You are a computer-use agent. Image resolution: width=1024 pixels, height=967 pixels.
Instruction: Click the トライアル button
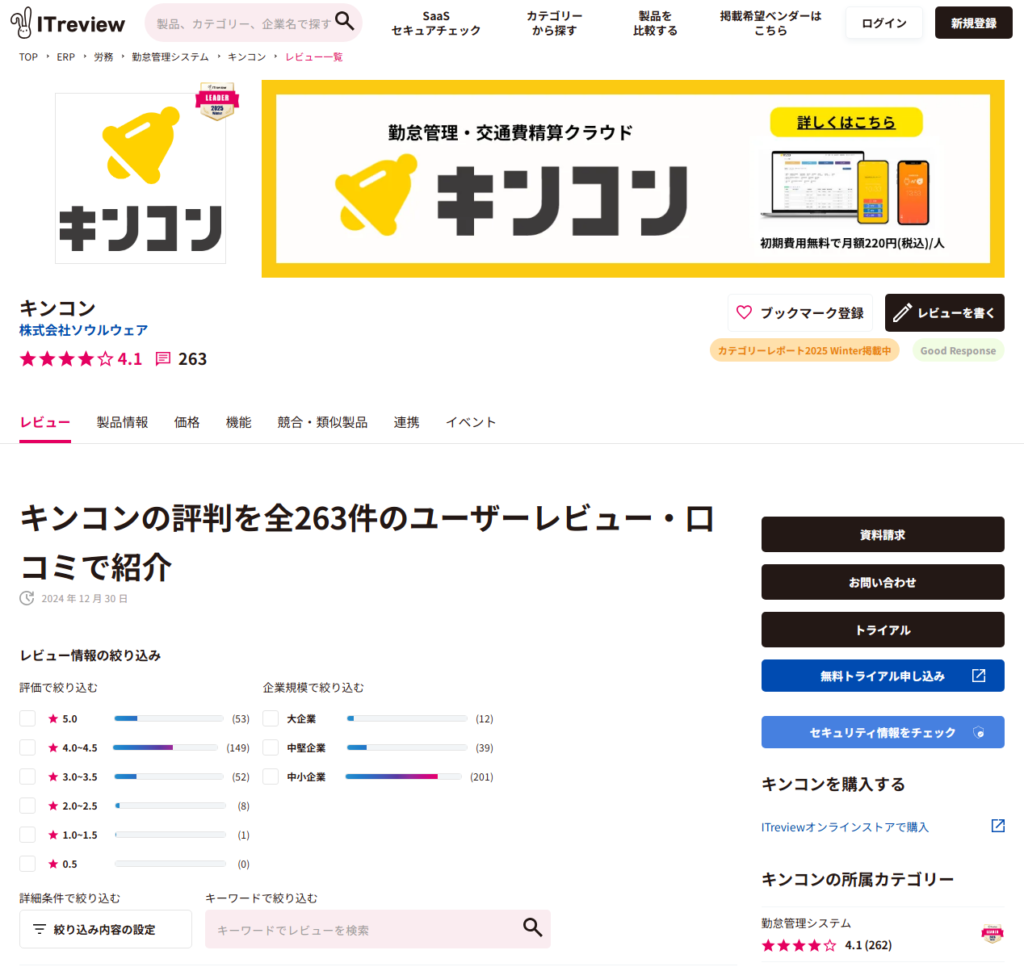pos(882,629)
